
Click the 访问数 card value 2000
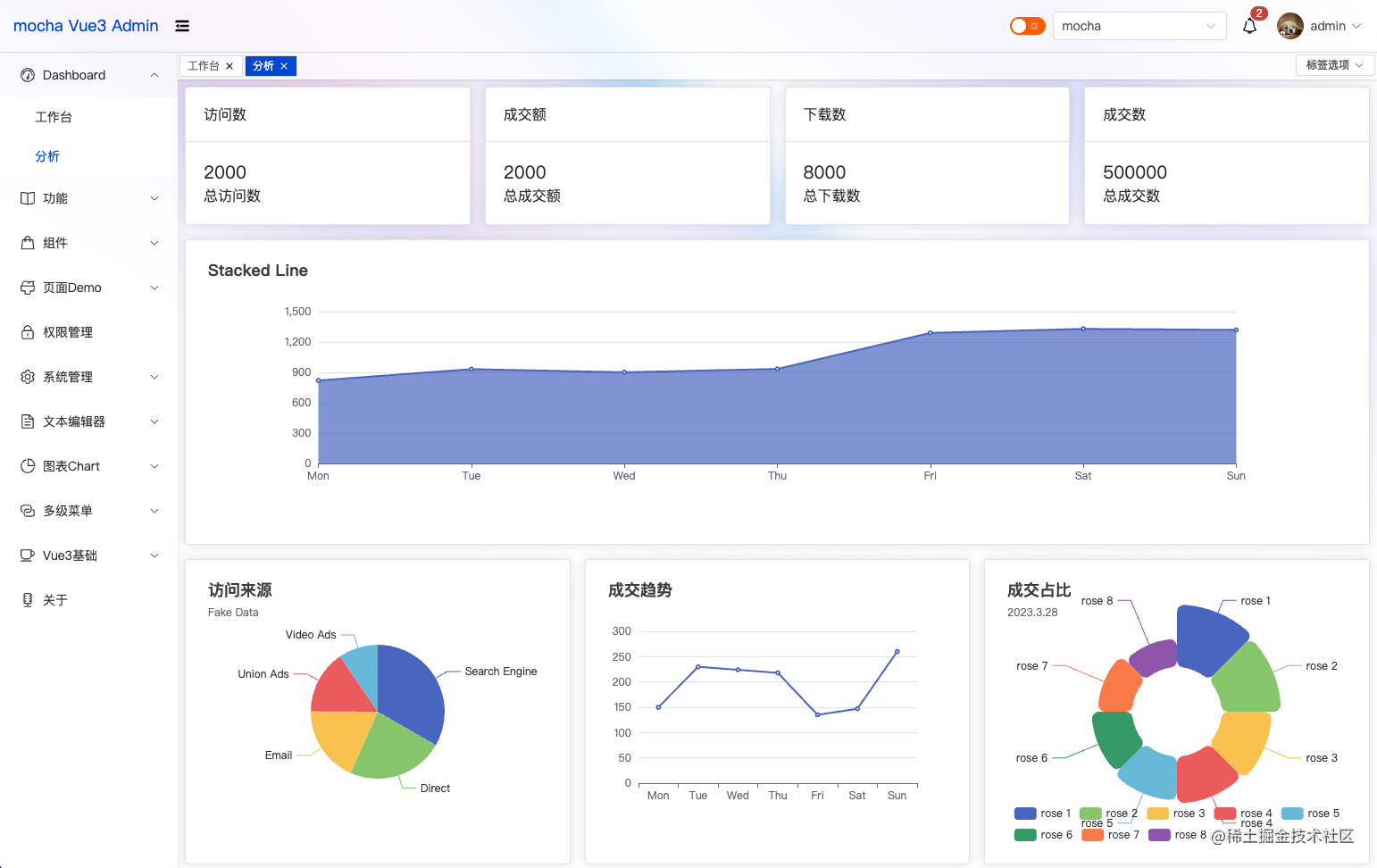pyautogui.click(x=225, y=172)
